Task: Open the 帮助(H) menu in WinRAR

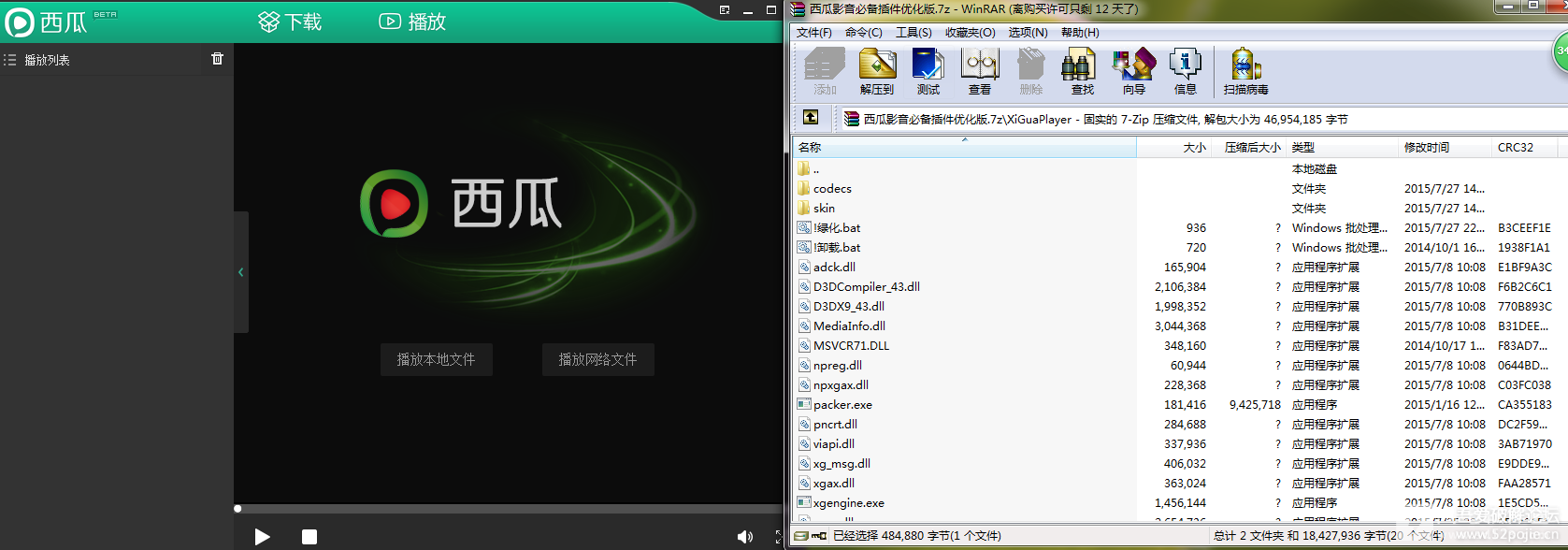Action: 1080,32
